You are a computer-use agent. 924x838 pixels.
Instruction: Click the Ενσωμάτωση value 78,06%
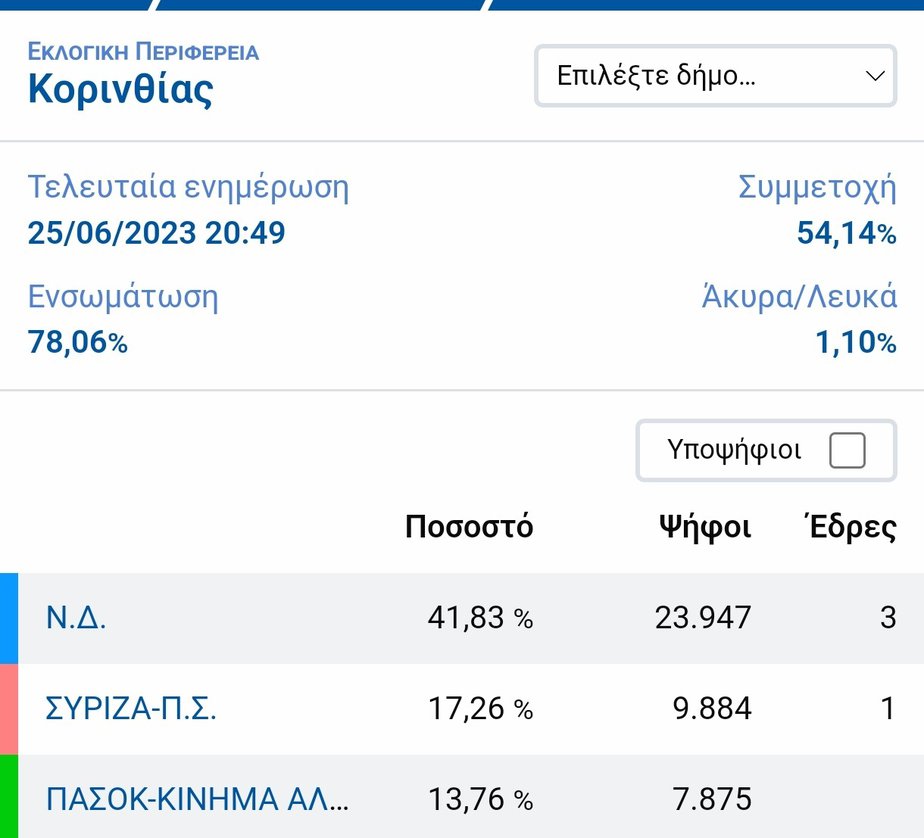[x=77, y=343]
